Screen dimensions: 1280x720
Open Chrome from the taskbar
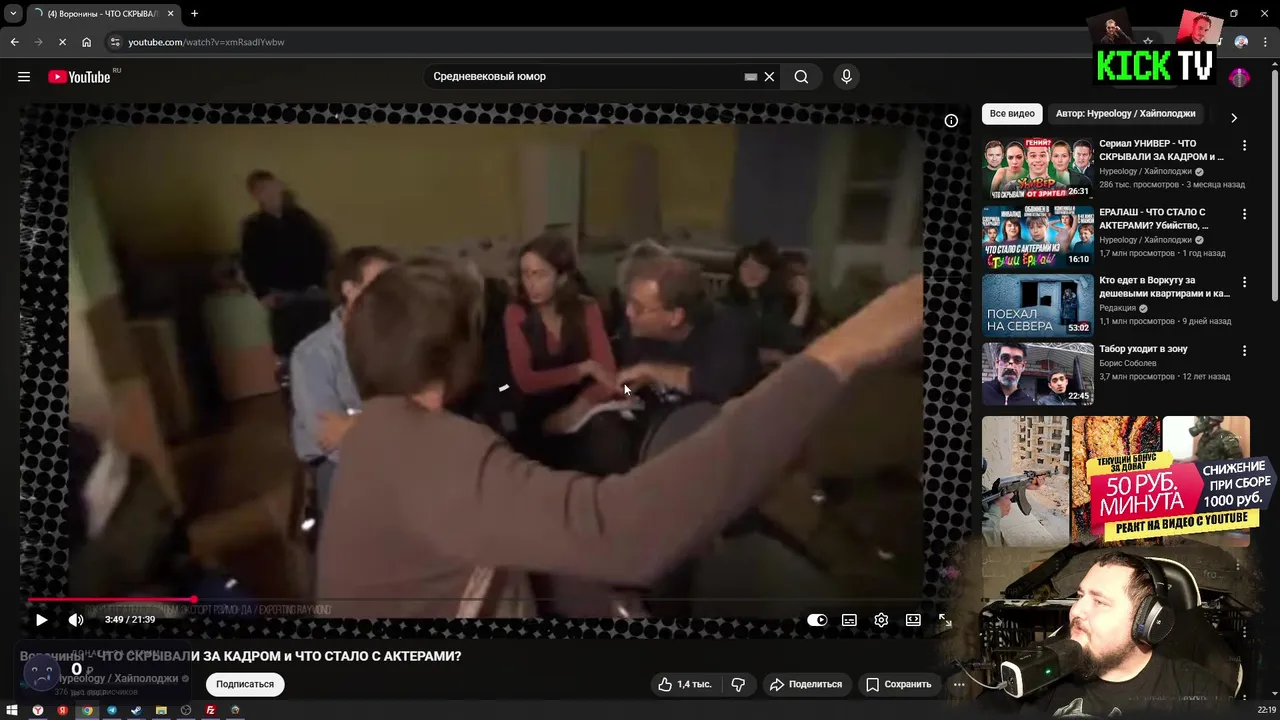pos(87,710)
